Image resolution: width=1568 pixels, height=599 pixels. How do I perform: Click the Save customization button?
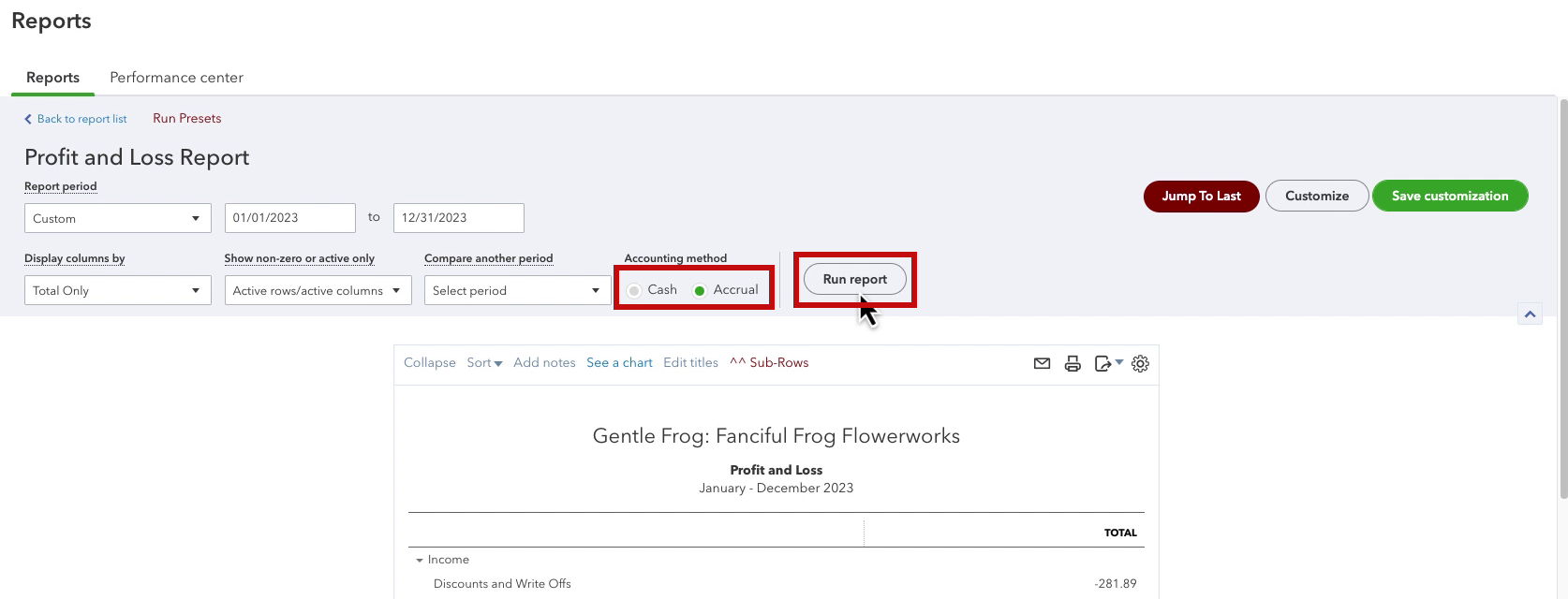pos(1450,196)
